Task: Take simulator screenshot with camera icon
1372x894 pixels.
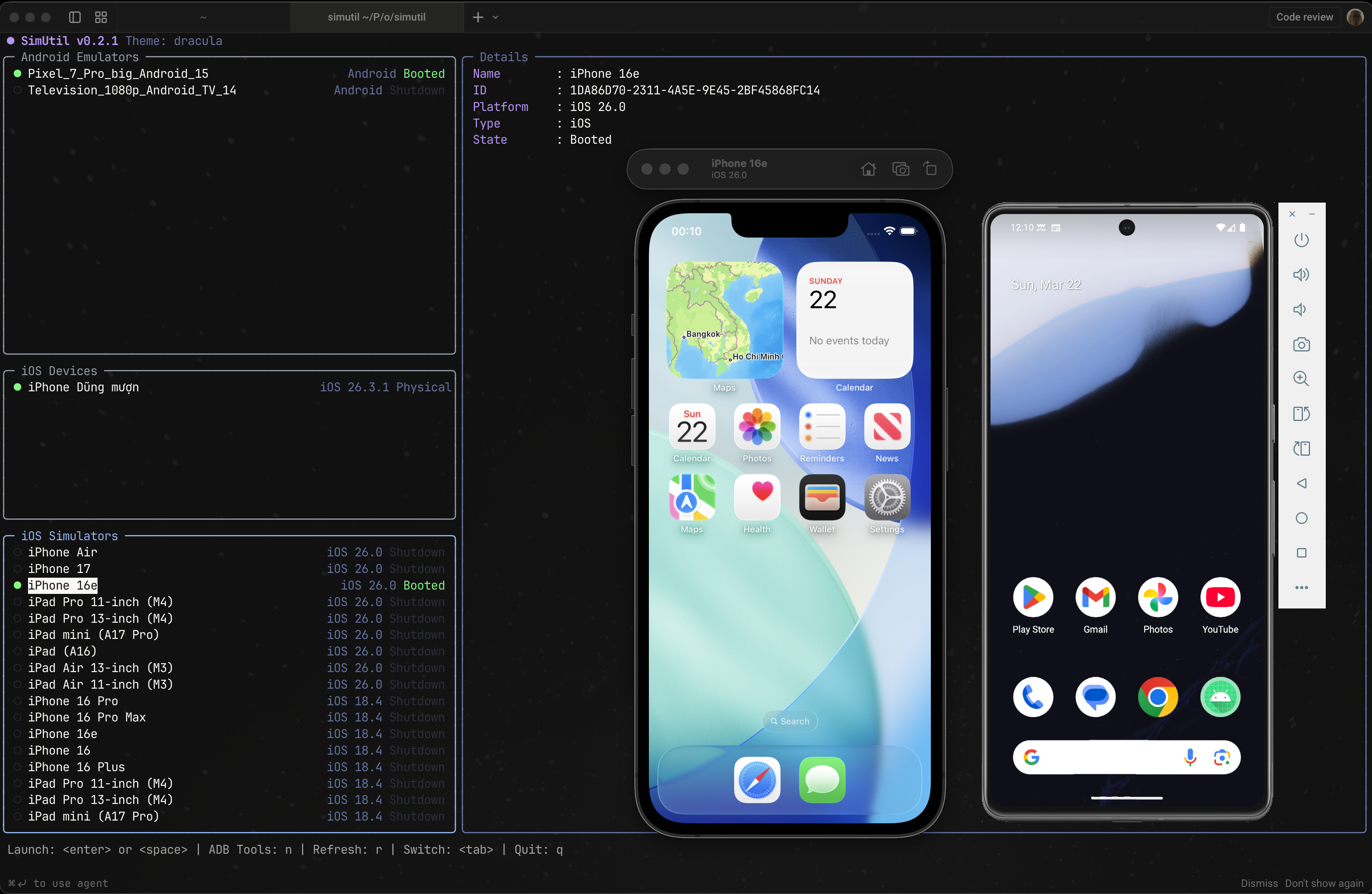Action: [900, 169]
